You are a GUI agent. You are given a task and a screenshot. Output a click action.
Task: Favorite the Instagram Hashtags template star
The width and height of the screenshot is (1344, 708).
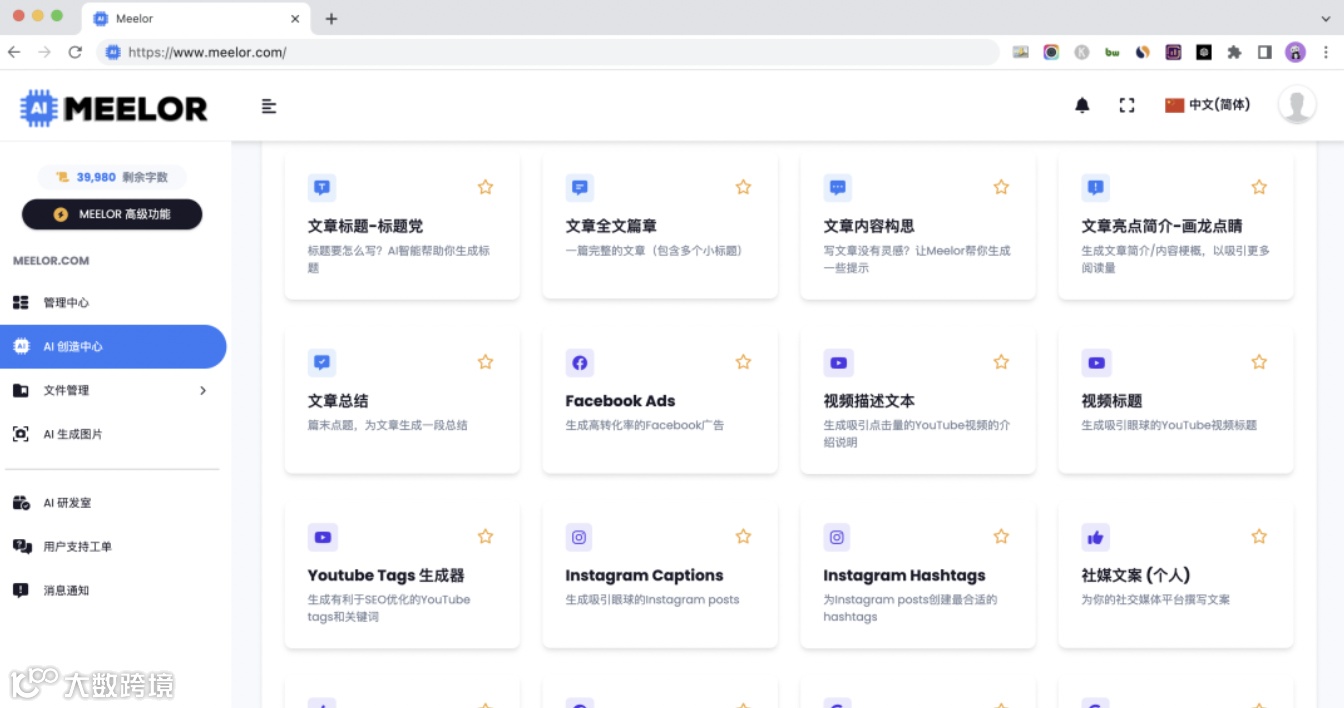(1001, 537)
